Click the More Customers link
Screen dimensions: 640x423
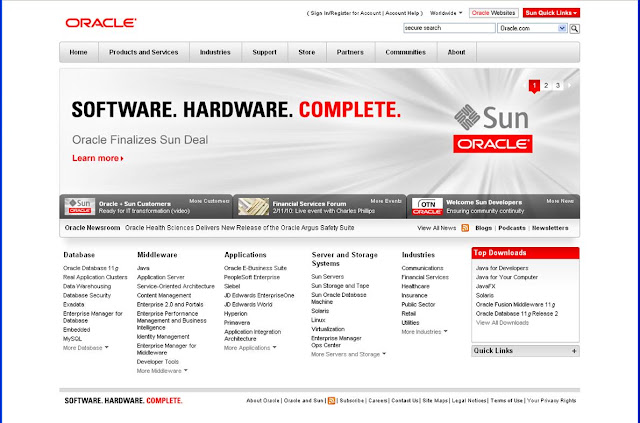click(x=209, y=201)
